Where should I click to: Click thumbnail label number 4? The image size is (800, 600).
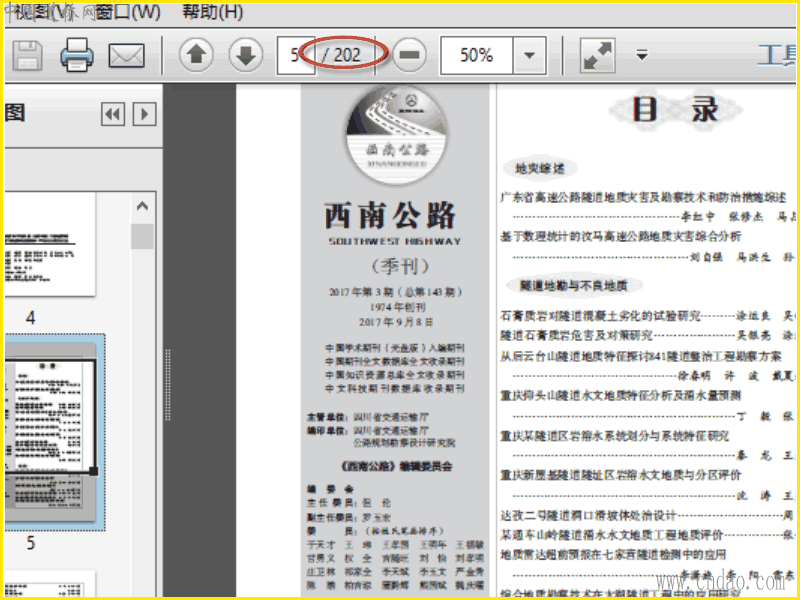pyautogui.click(x=31, y=318)
